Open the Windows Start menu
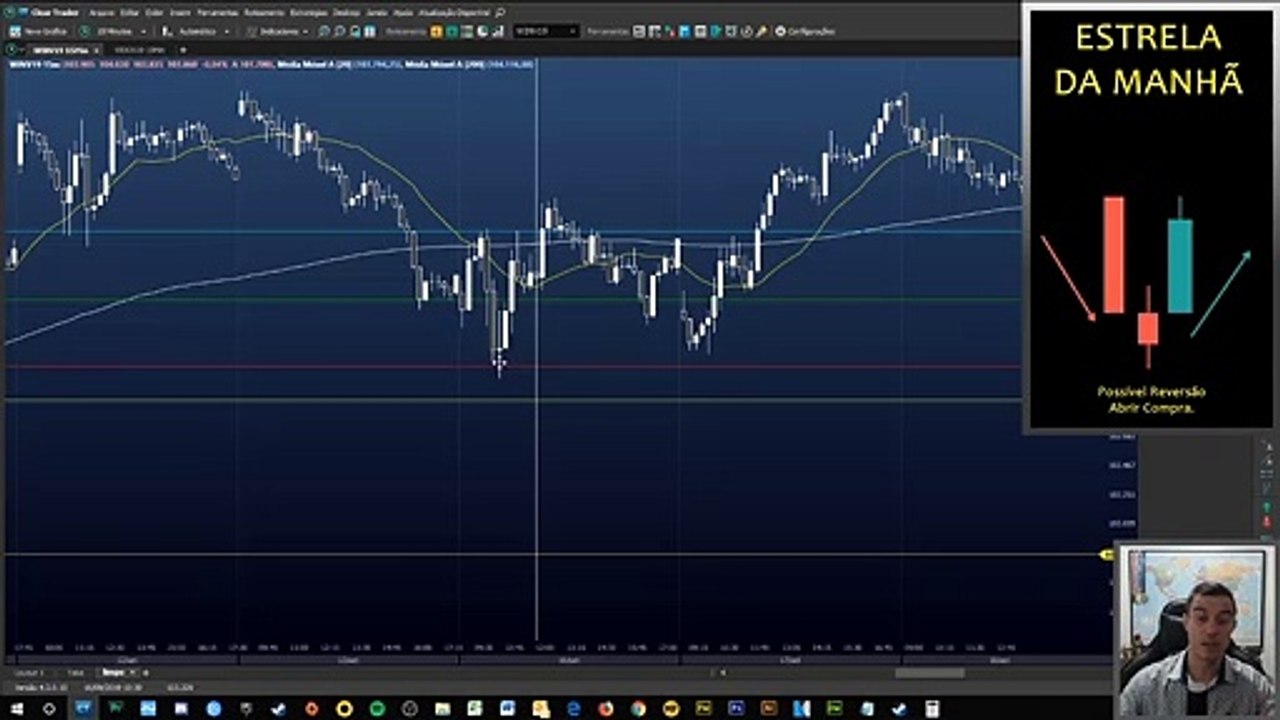1280x720 pixels. [17, 709]
